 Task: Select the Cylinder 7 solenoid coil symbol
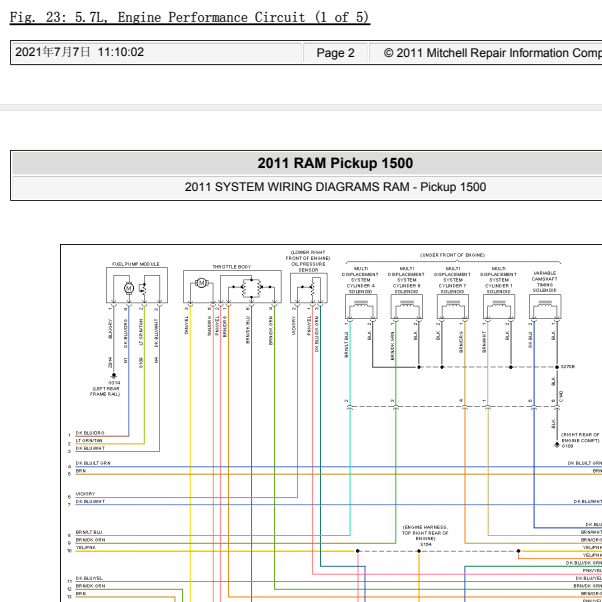453,307
